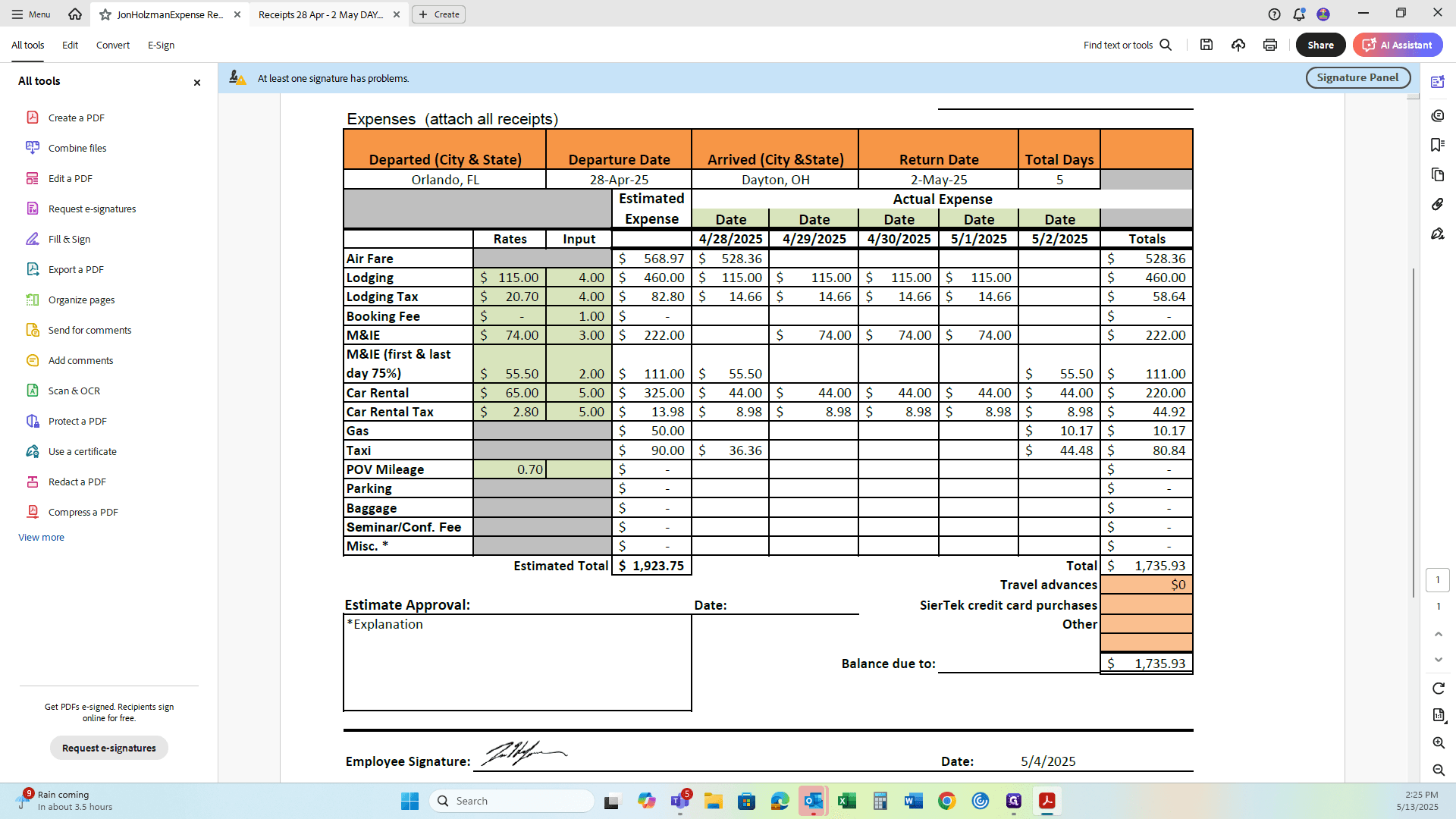Open the attachments paperclip panel
Viewport: 1456px width, 819px height.
(x=1437, y=204)
